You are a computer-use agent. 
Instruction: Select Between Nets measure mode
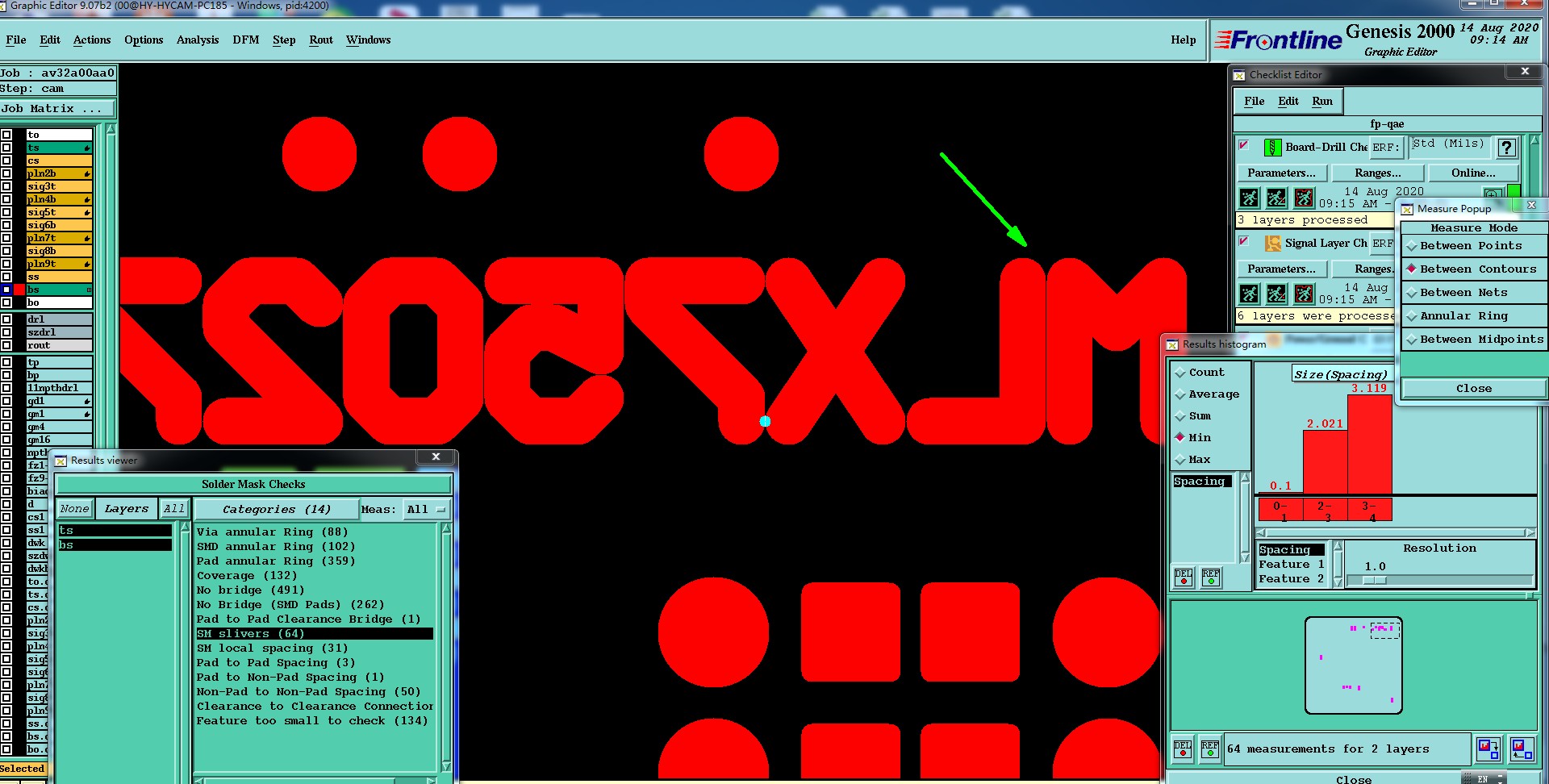tap(1473, 293)
